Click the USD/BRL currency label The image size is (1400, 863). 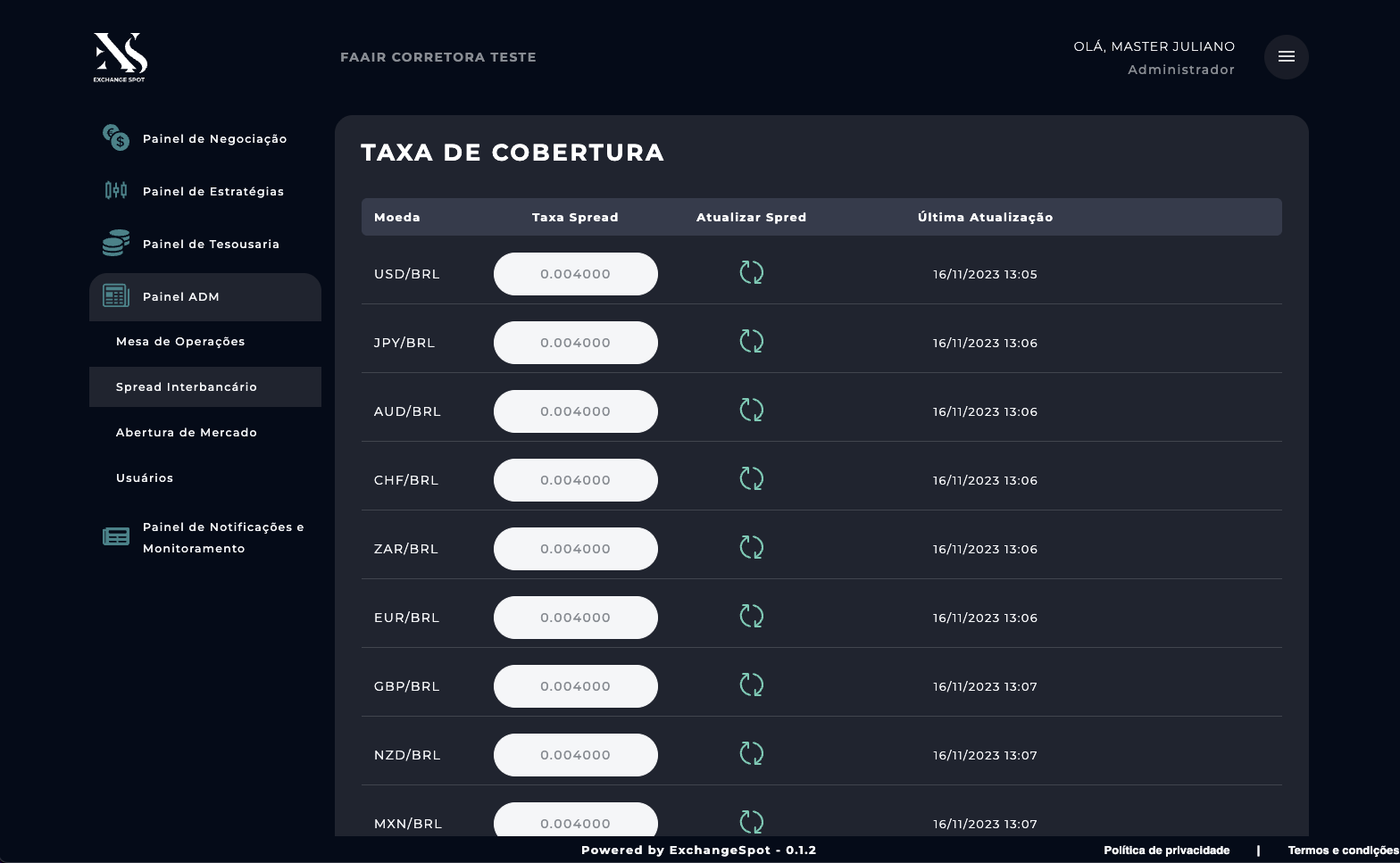click(407, 274)
